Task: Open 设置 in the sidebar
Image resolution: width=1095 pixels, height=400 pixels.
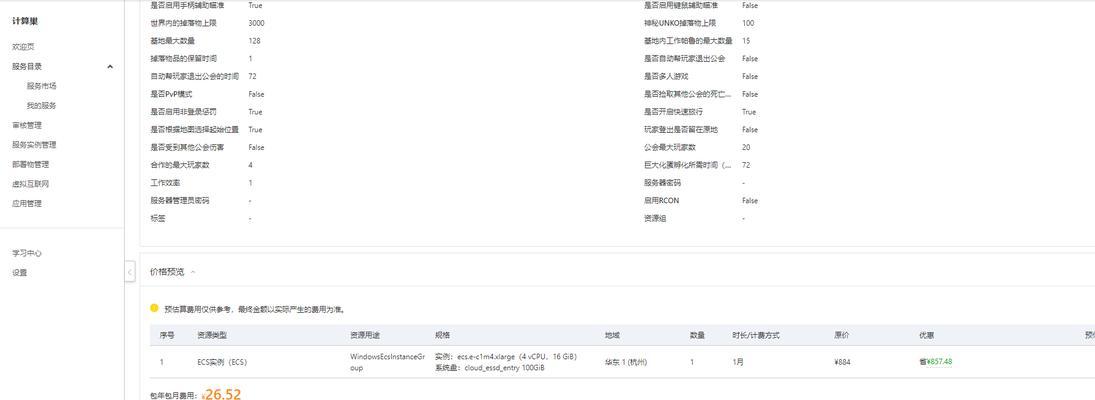Action: point(20,273)
